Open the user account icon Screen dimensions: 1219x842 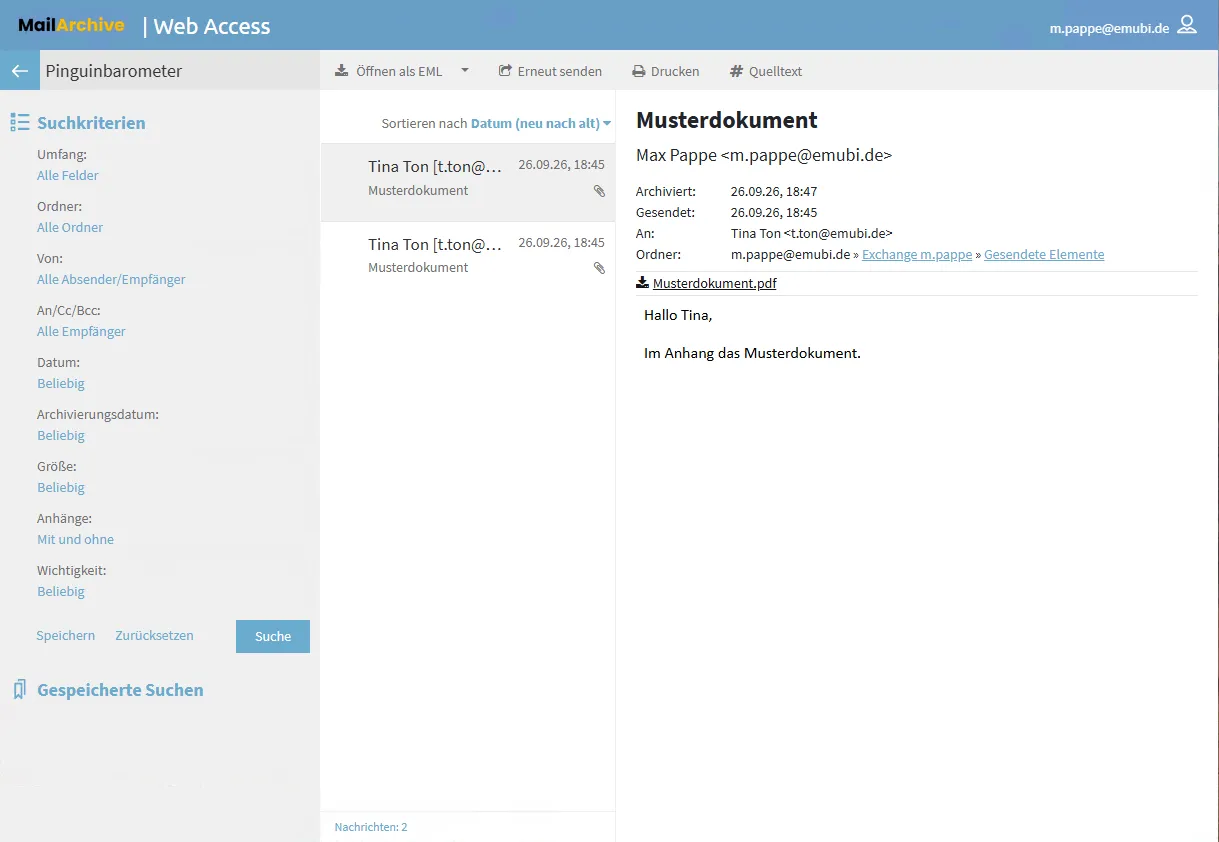point(1187,25)
